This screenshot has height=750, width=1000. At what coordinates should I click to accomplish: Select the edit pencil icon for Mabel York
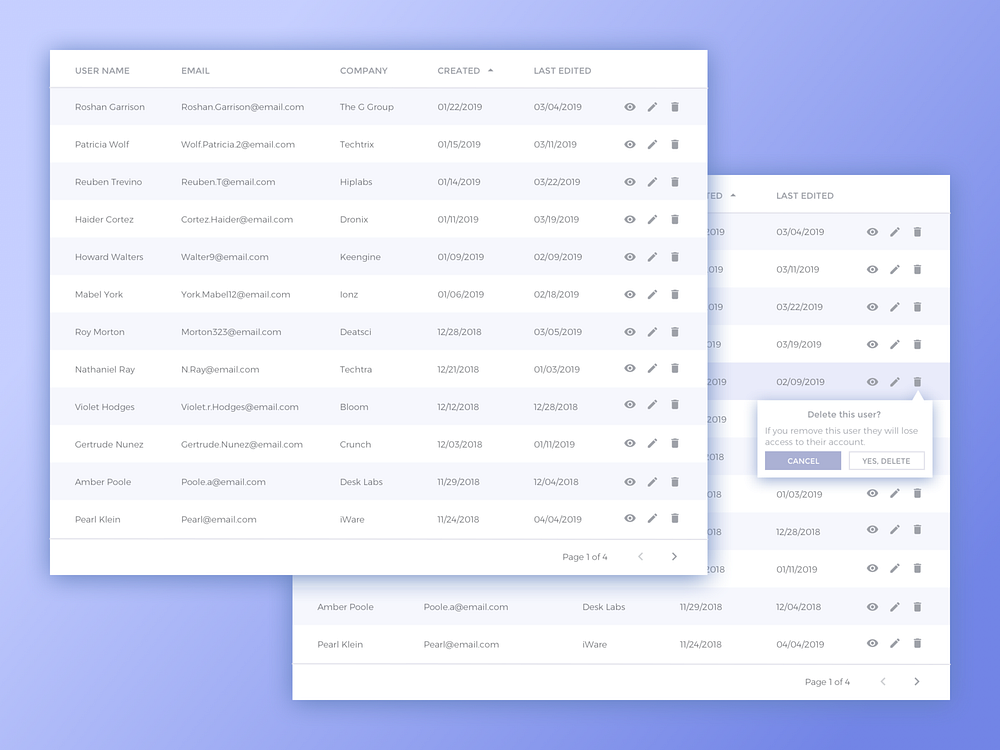click(652, 294)
